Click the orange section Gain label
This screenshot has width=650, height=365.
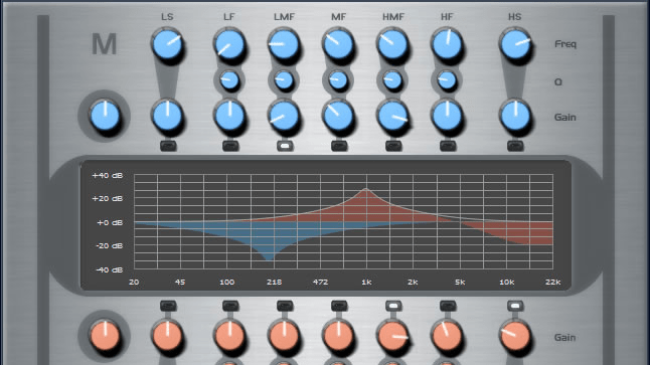pyautogui.click(x=565, y=337)
